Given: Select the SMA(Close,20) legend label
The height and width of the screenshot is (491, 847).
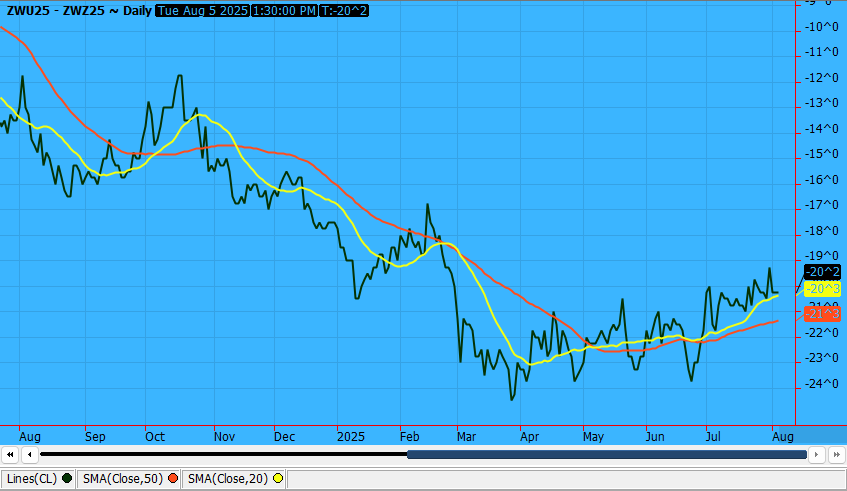Looking at the screenshot, I should 229,479.
